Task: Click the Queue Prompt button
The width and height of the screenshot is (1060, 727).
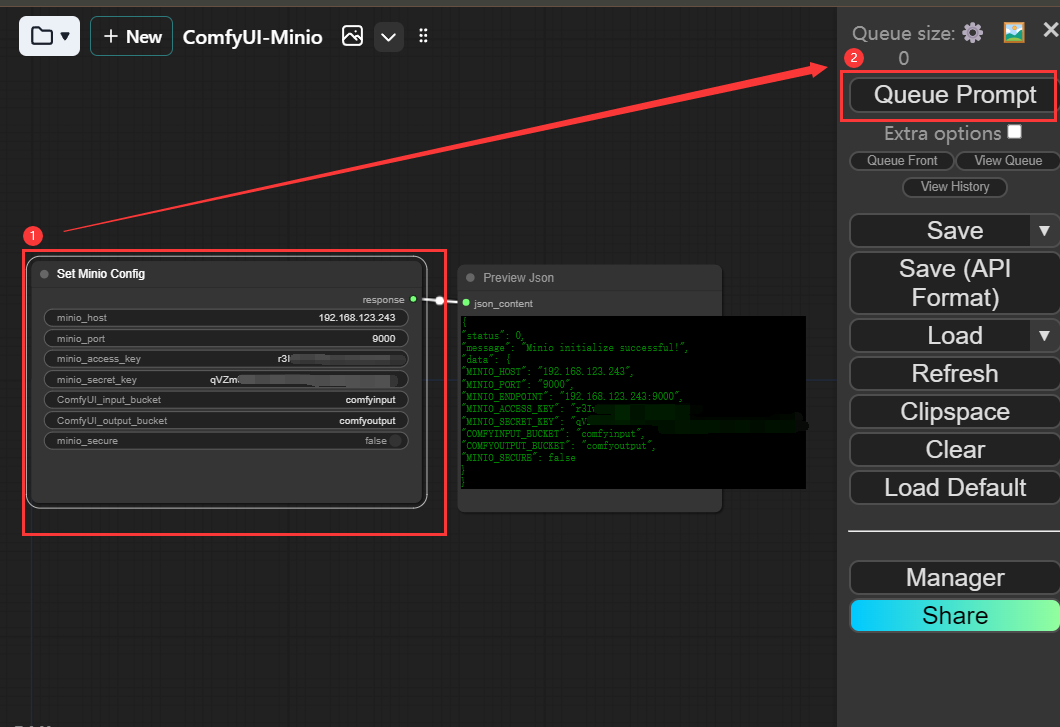Action: [954, 95]
